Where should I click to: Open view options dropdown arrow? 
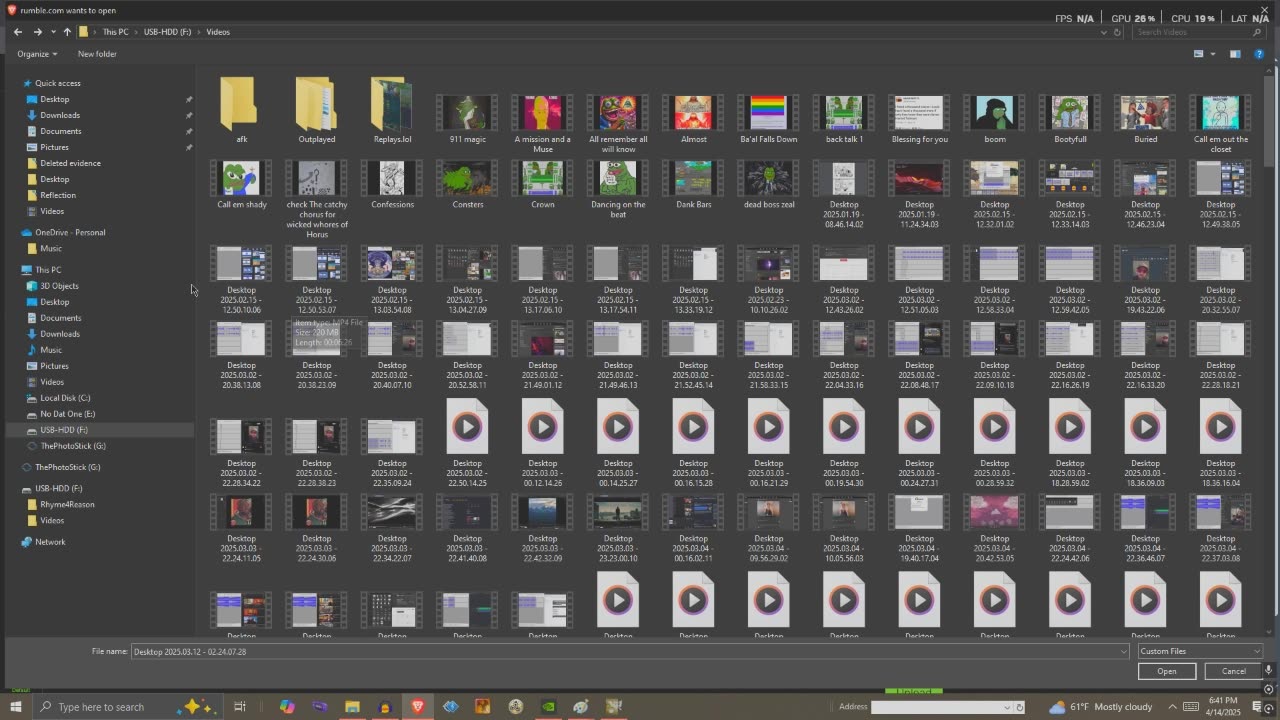pyautogui.click(x=1213, y=54)
